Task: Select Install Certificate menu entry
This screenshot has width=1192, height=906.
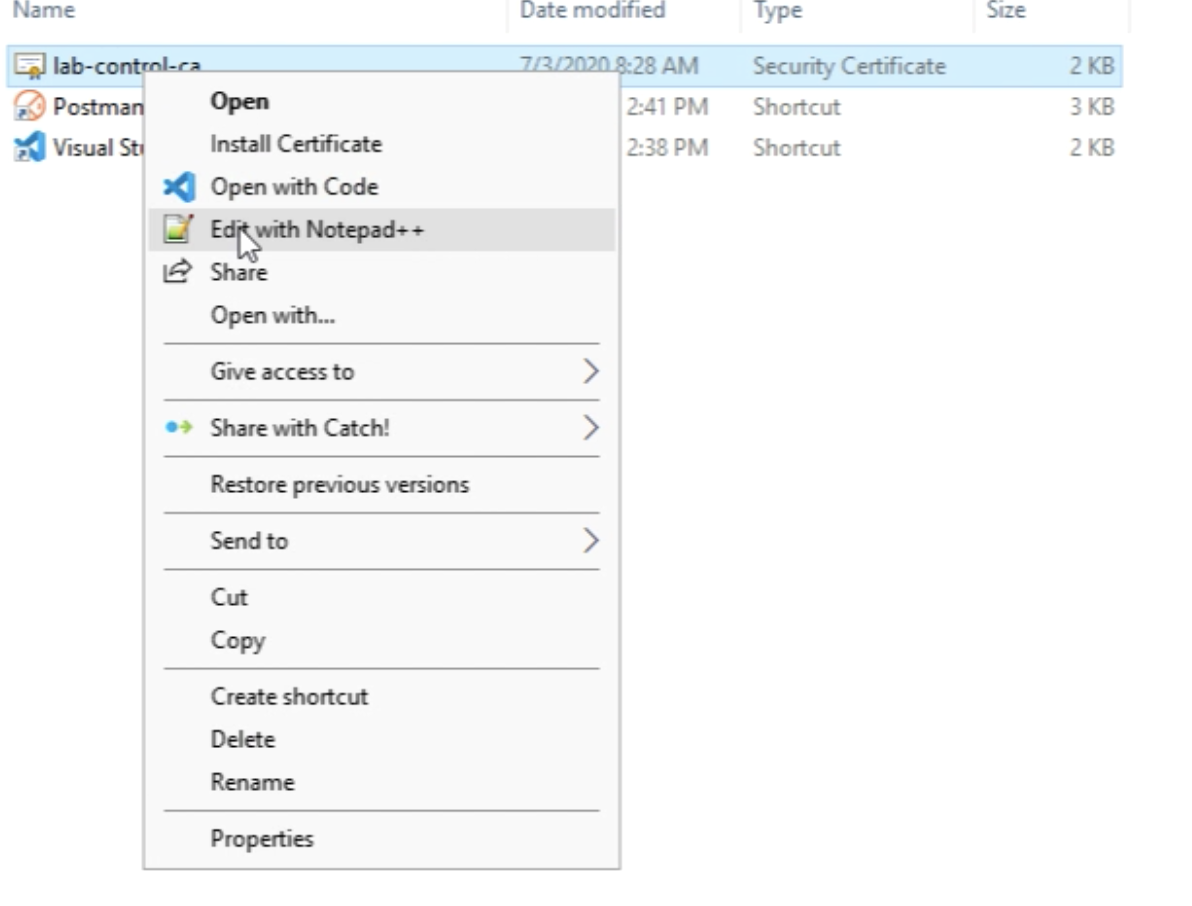Action: 295,144
